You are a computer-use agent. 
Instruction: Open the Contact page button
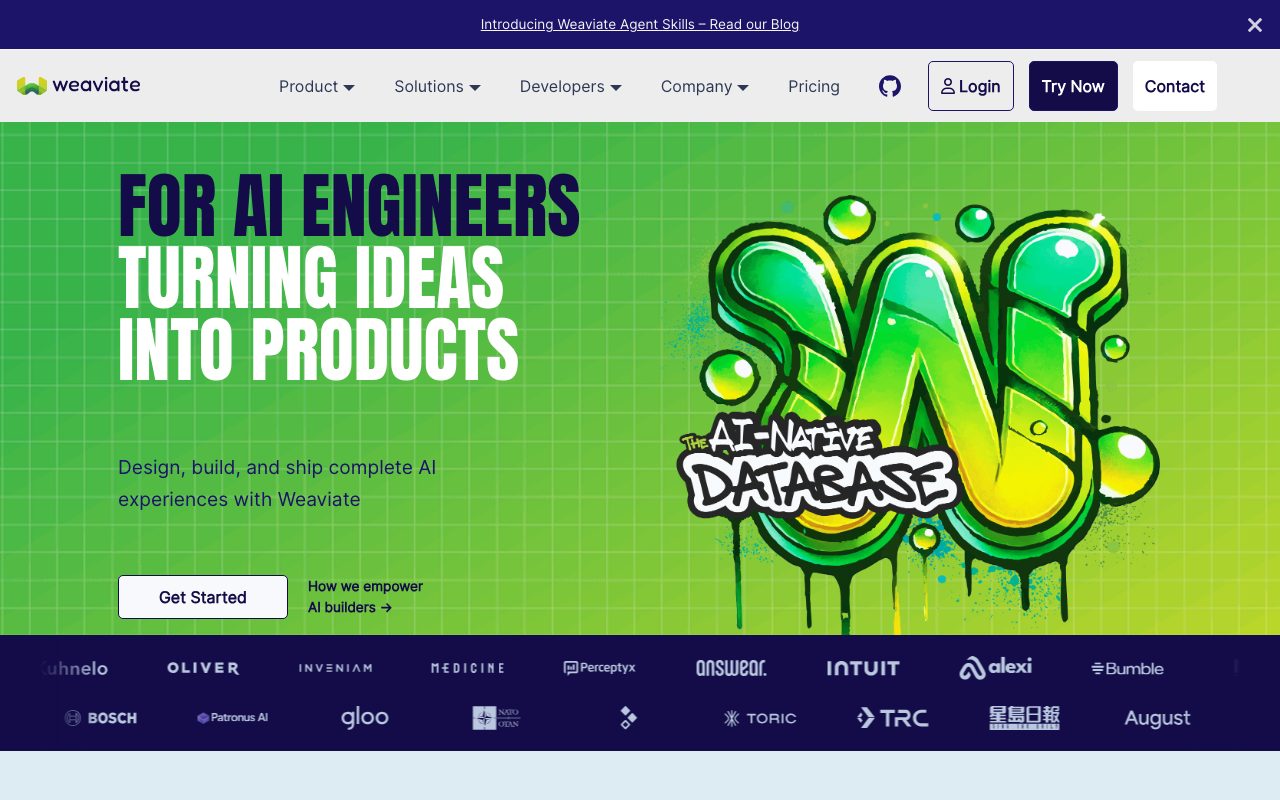(1174, 86)
